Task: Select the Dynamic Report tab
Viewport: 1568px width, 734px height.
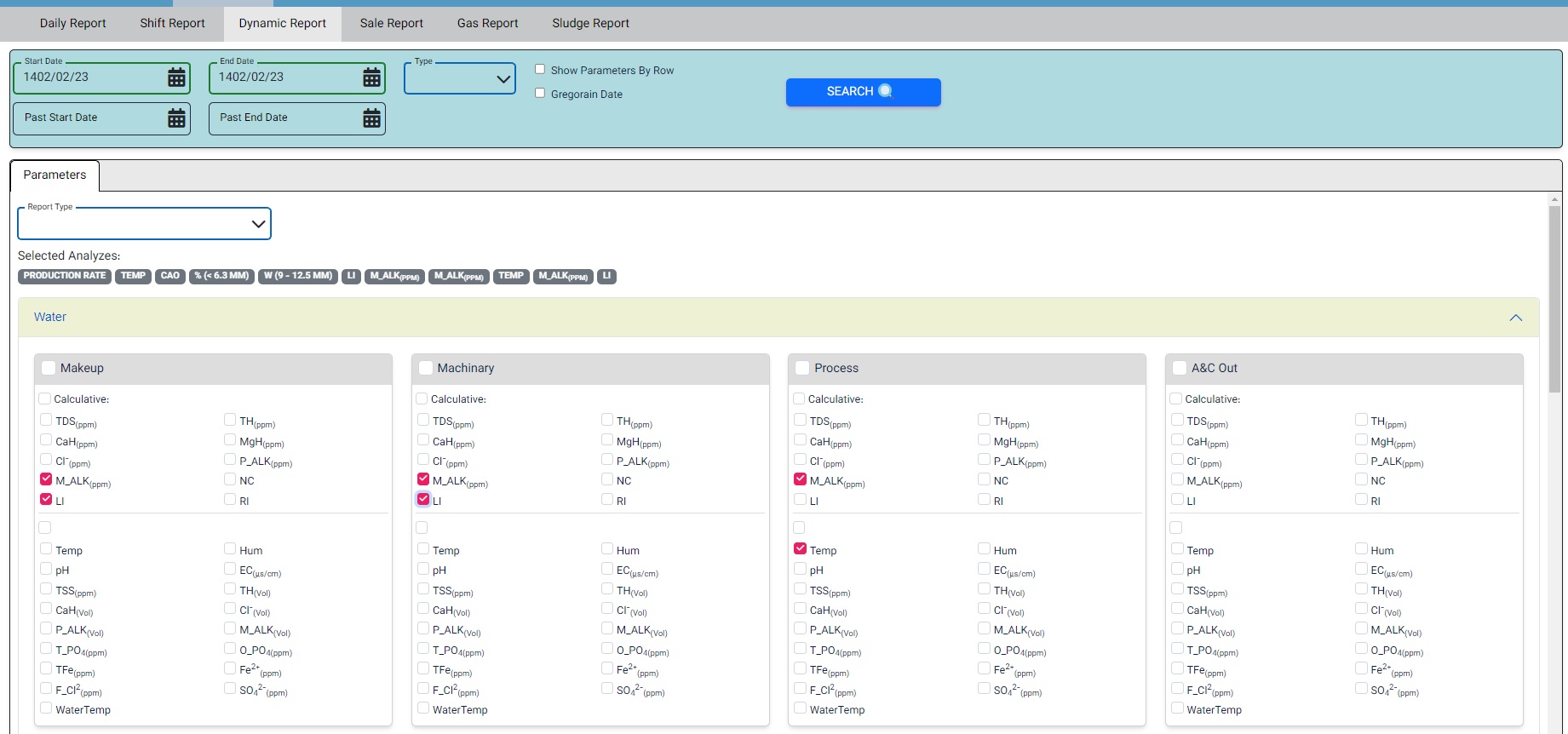Action: click(282, 24)
